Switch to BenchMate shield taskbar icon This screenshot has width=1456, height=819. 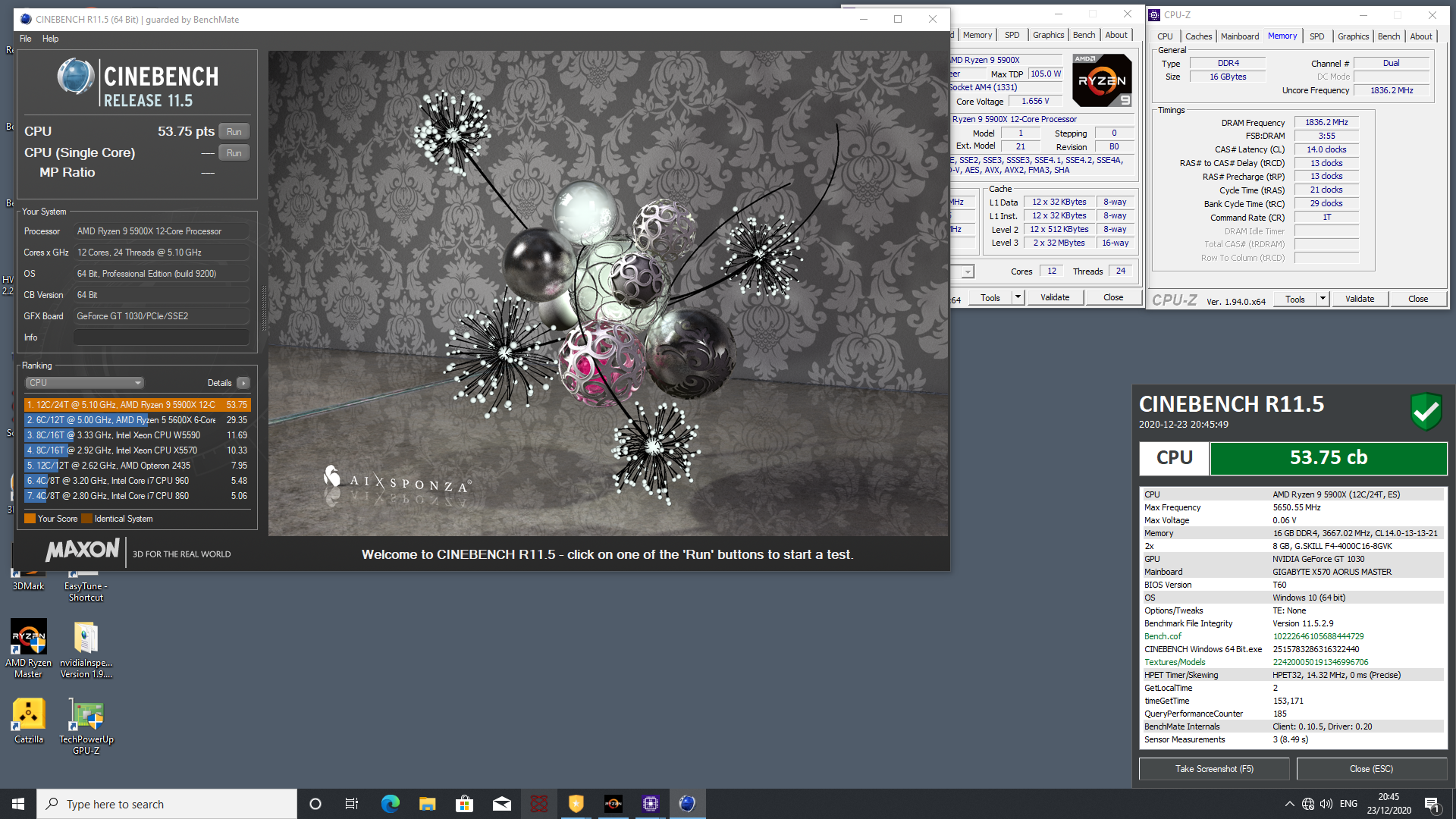pyautogui.click(x=576, y=804)
